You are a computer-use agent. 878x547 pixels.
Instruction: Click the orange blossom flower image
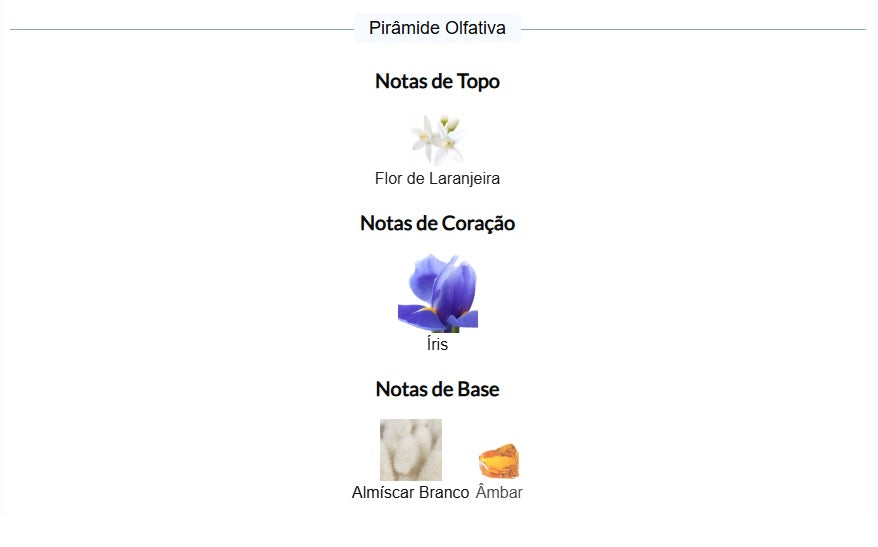(437, 140)
